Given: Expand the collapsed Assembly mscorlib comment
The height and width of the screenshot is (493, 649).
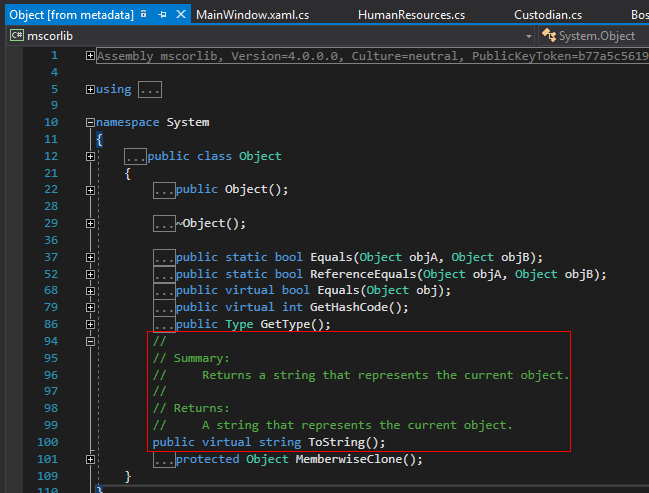Looking at the screenshot, I should (x=91, y=55).
